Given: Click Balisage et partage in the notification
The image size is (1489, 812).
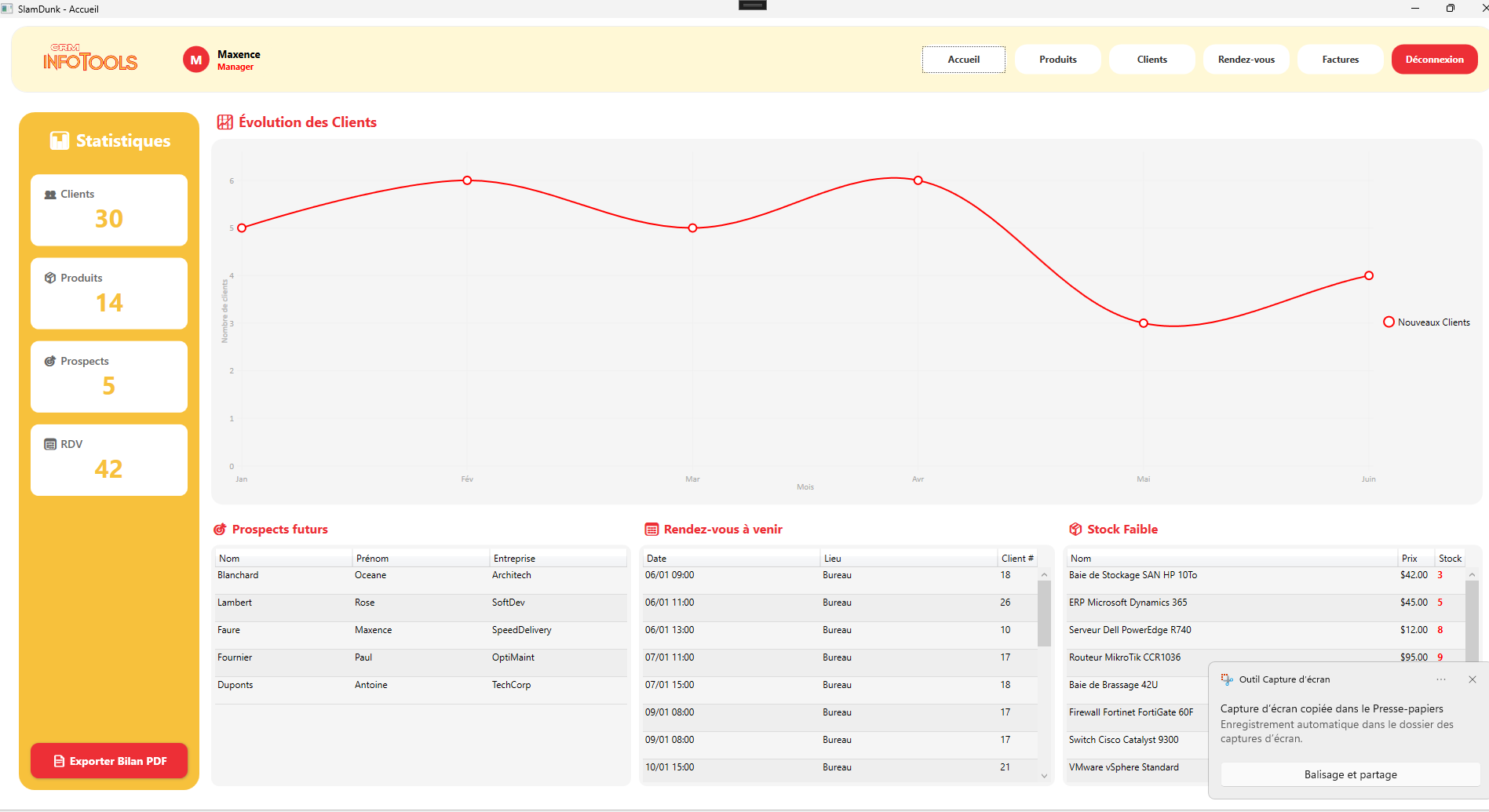Looking at the screenshot, I should [x=1349, y=774].
